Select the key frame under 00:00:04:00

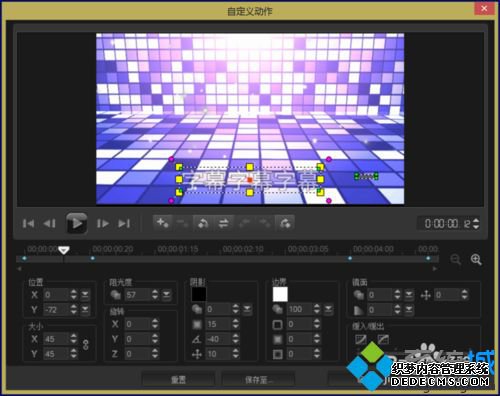click(350, 258)
